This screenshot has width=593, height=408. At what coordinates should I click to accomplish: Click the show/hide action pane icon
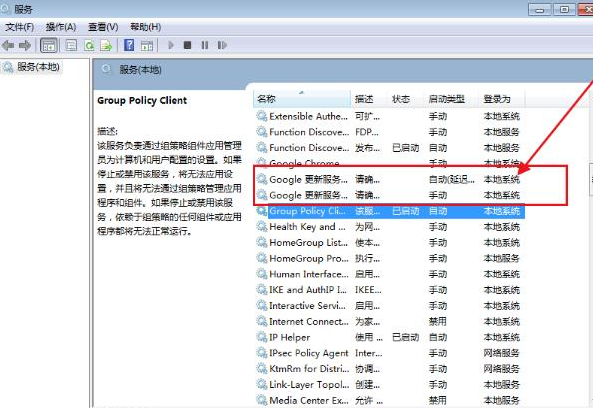pos(147,46)
